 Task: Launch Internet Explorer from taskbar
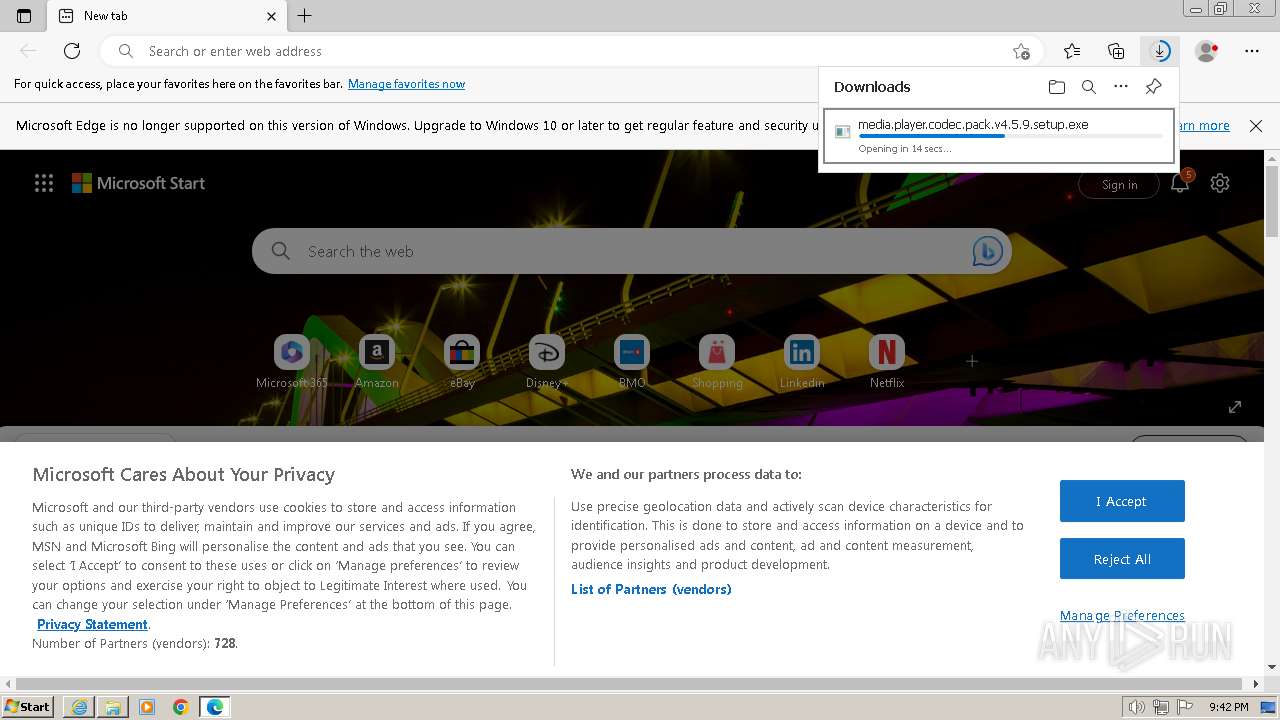[79, 707]
